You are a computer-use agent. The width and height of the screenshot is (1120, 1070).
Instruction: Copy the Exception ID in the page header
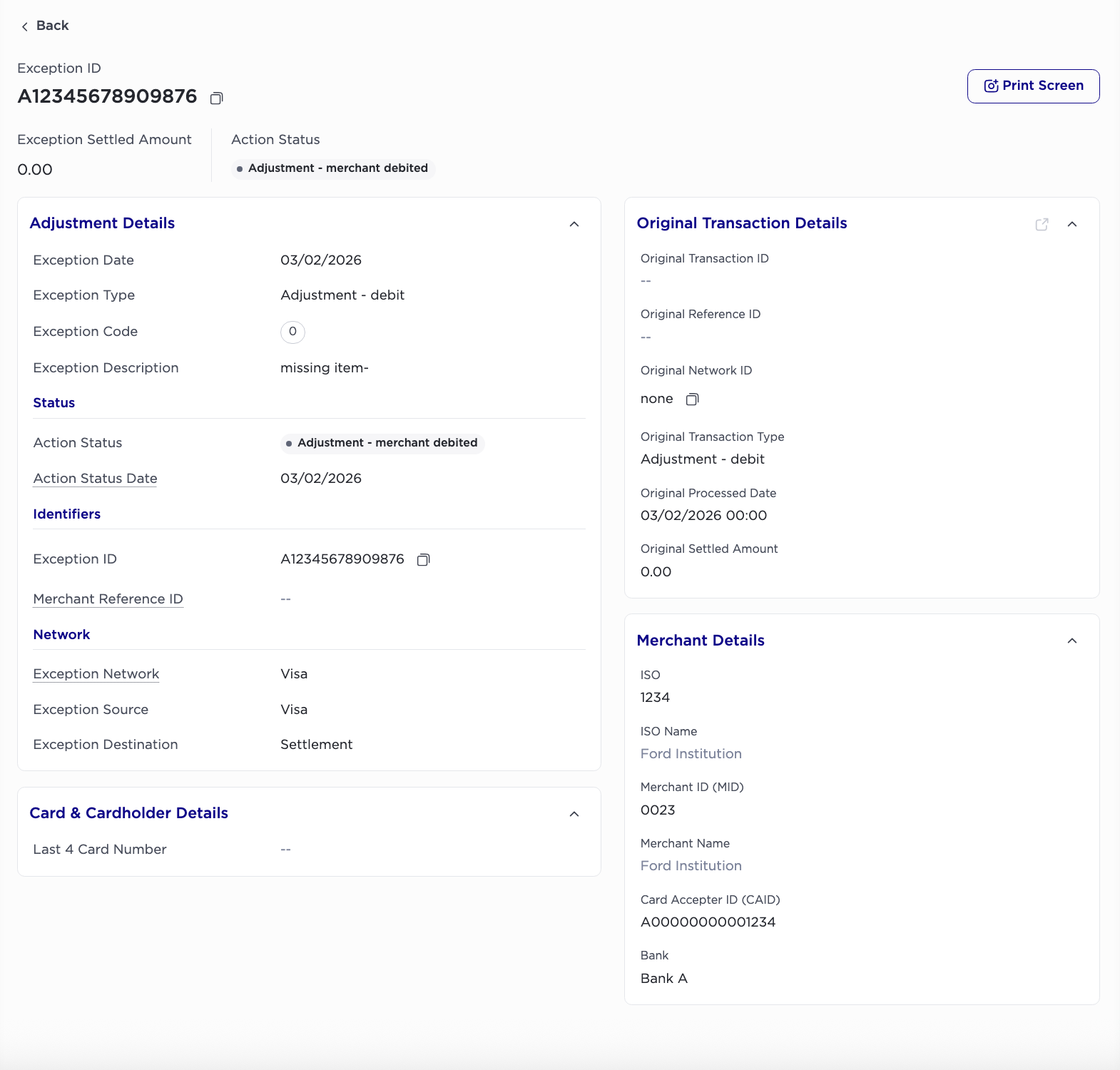click(216, 98)
